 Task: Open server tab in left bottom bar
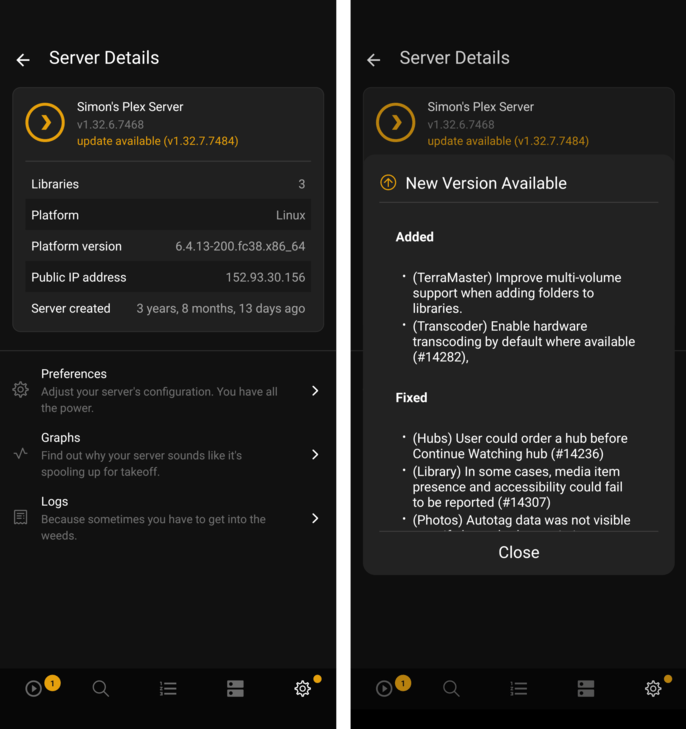tap(235, 689)
